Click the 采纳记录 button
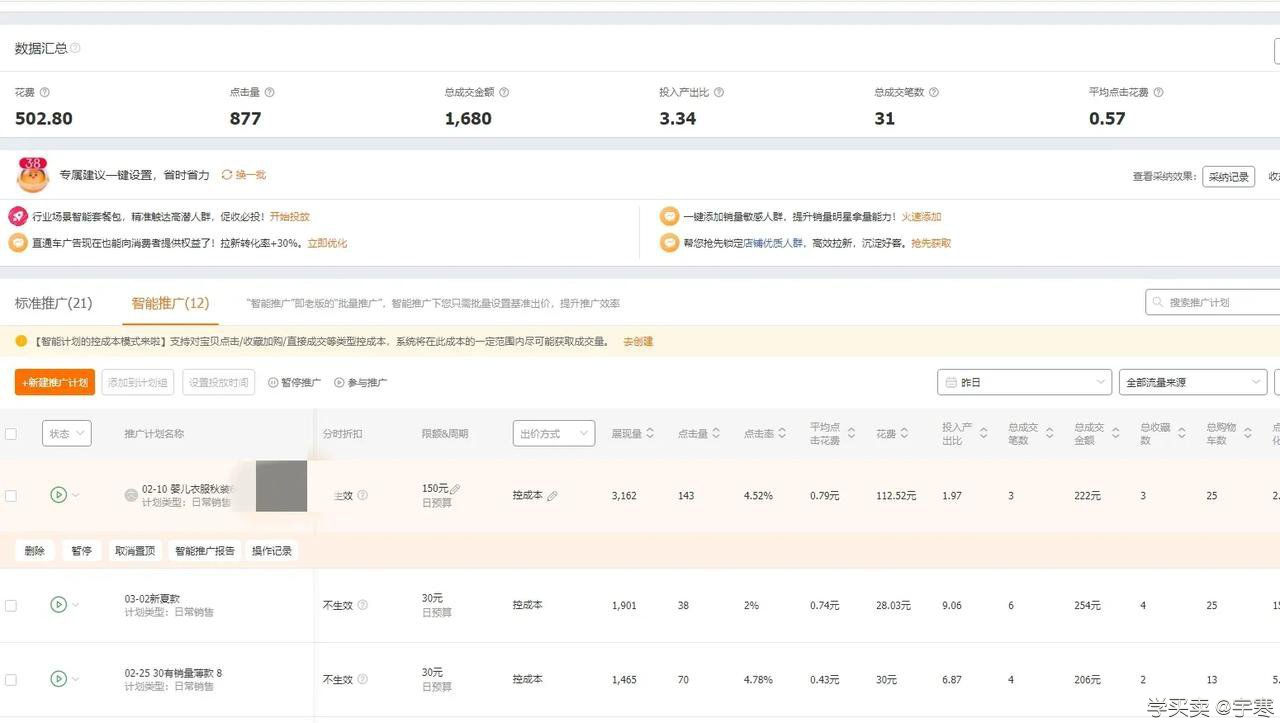 (x=1228, y=177)
